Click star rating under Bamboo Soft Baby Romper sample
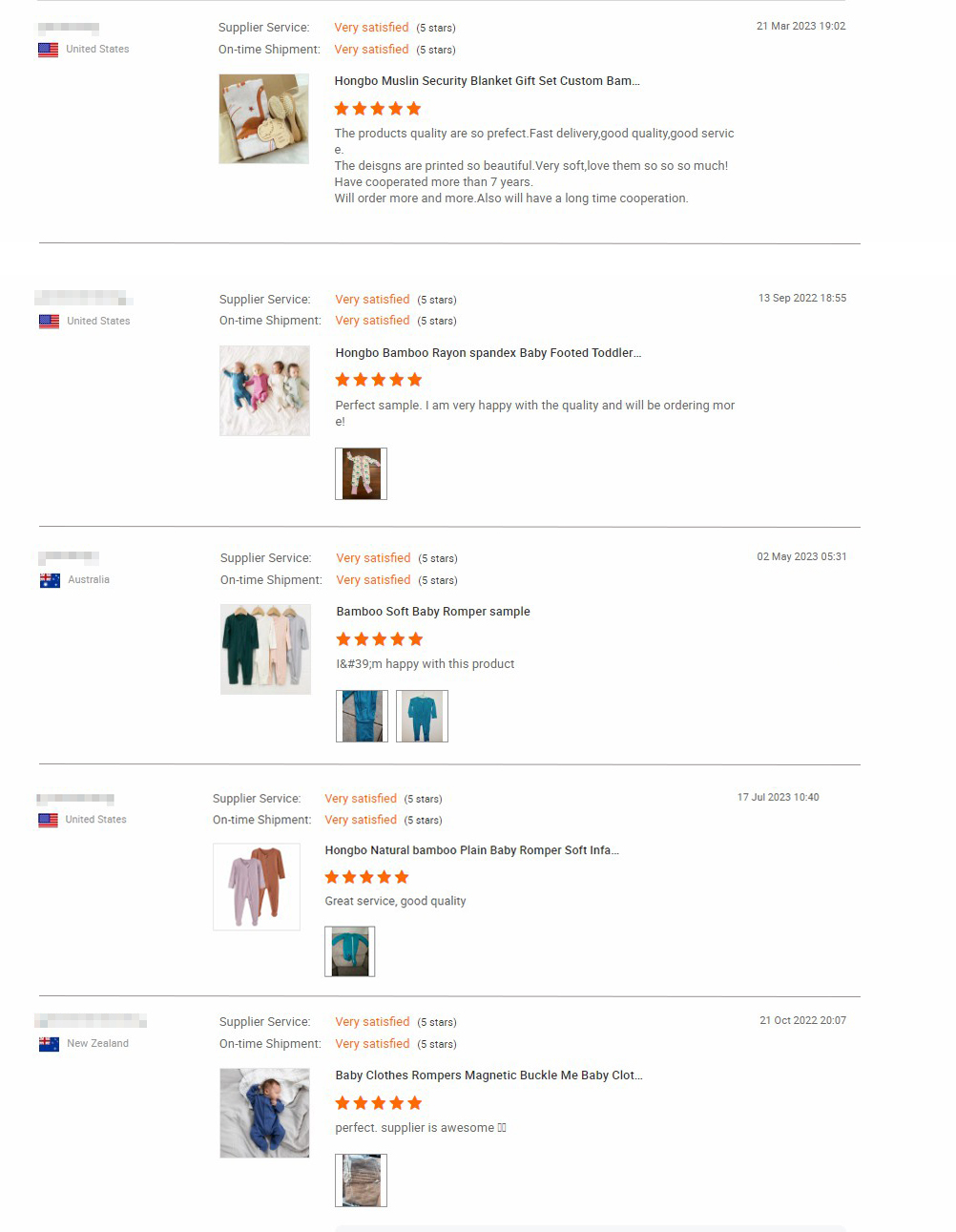Viewport: 956px width, 1232px height. click(x=379, y=639)
